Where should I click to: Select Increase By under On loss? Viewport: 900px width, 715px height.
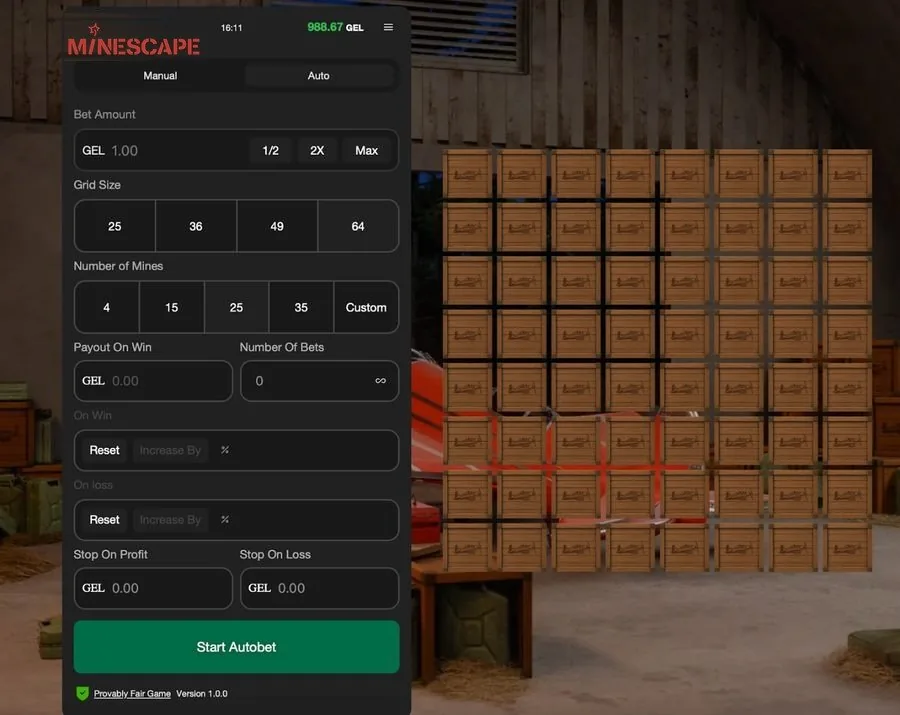coord(170,520)
